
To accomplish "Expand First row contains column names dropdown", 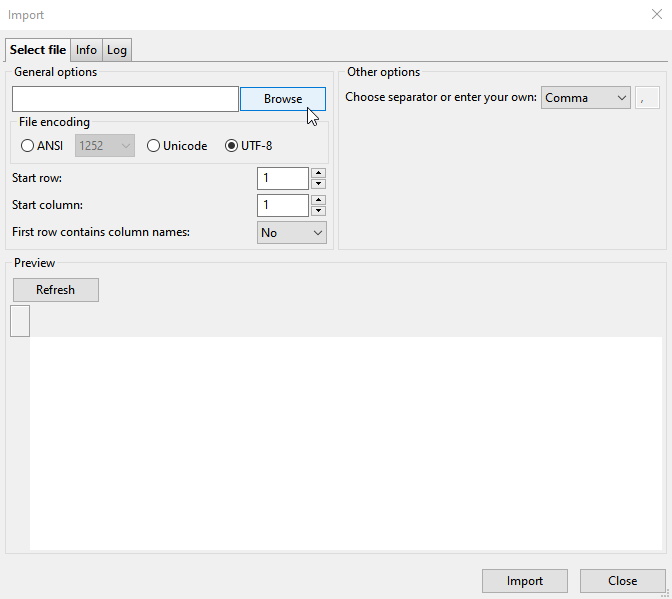I will coord(292,232).
